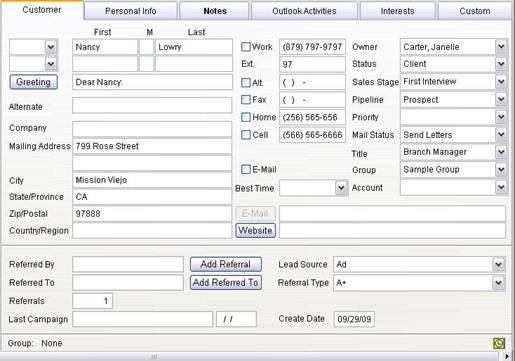The image size is (515, 361).
Task: Click the Cell phone number field
Action: click(x=312, y=135)
